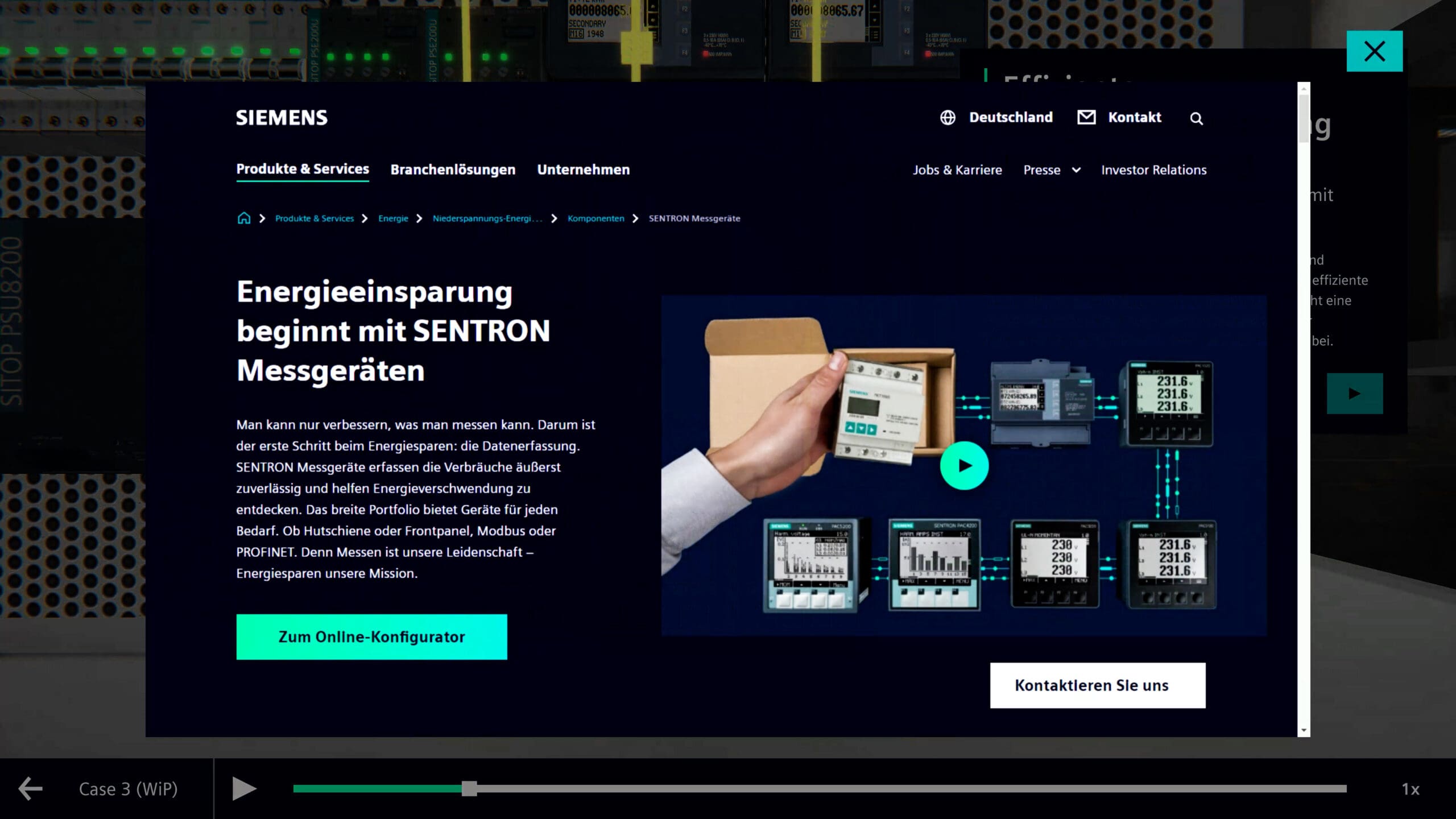
Task: Click the 1x playback speed indicator
Action: (1411, 789)
